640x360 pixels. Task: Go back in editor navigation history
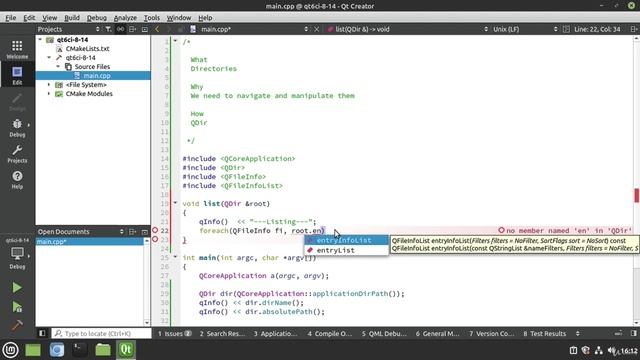pyautogui.click(x=157, y=29)
